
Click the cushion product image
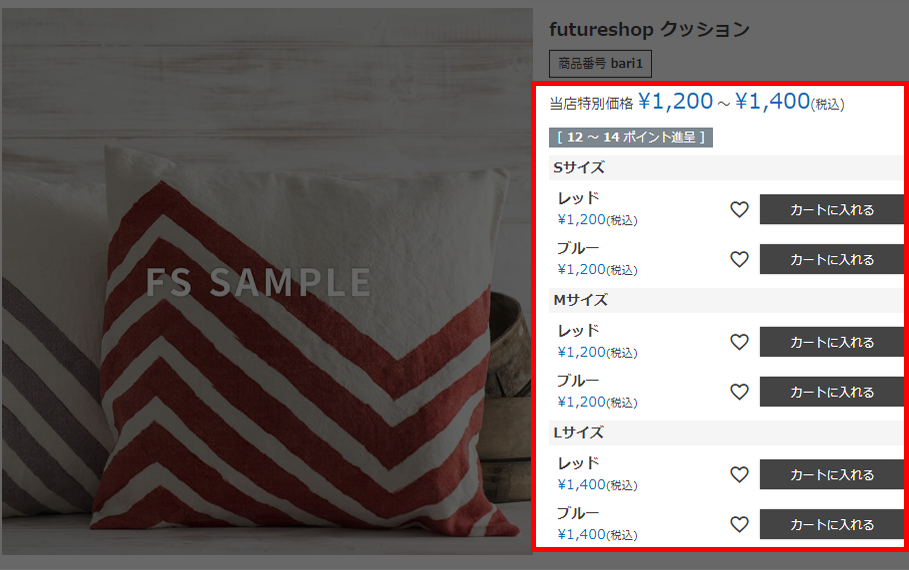point(267,281)
